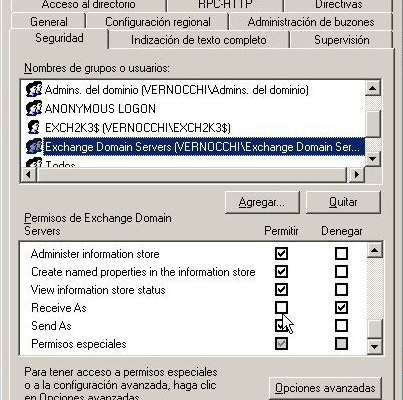Tick Permitir for Receive As
The image size is (403, 400).
(281, 307)
